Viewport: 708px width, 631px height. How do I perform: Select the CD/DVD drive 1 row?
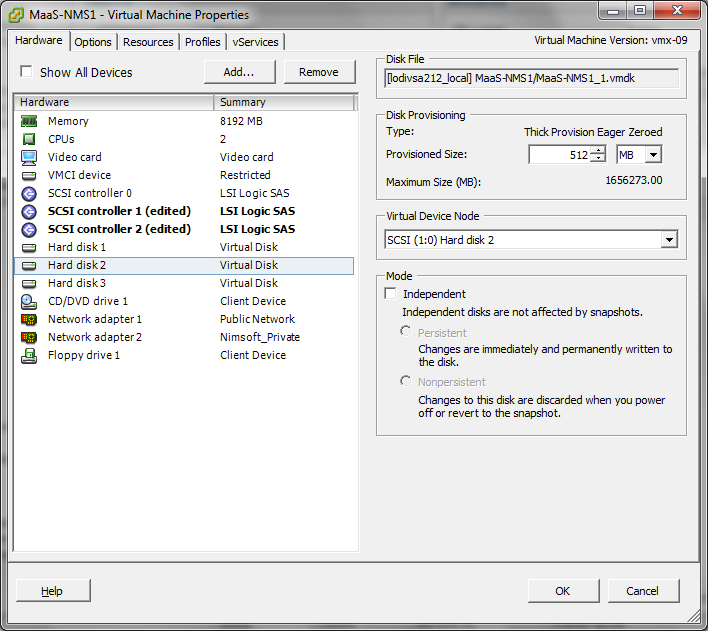184,301
